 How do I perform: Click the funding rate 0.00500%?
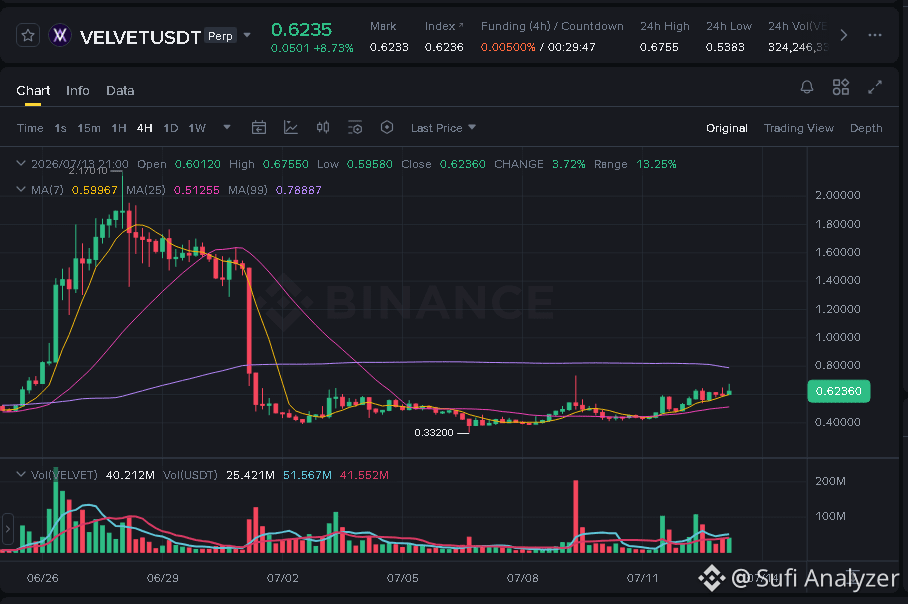click(508, 47)
